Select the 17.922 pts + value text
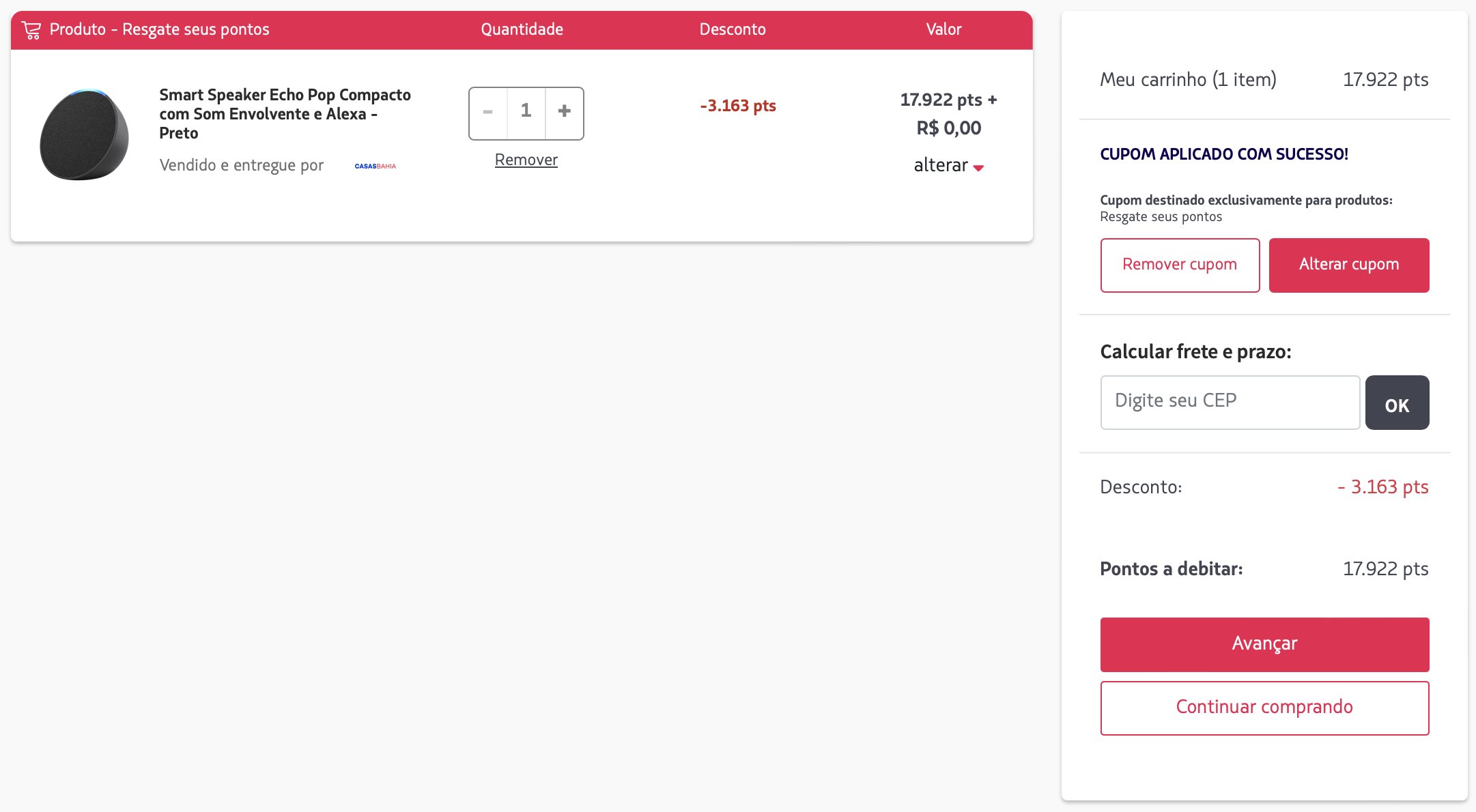Image resolution: width=1476 pixels, height=812 pixels. (948, 100)
